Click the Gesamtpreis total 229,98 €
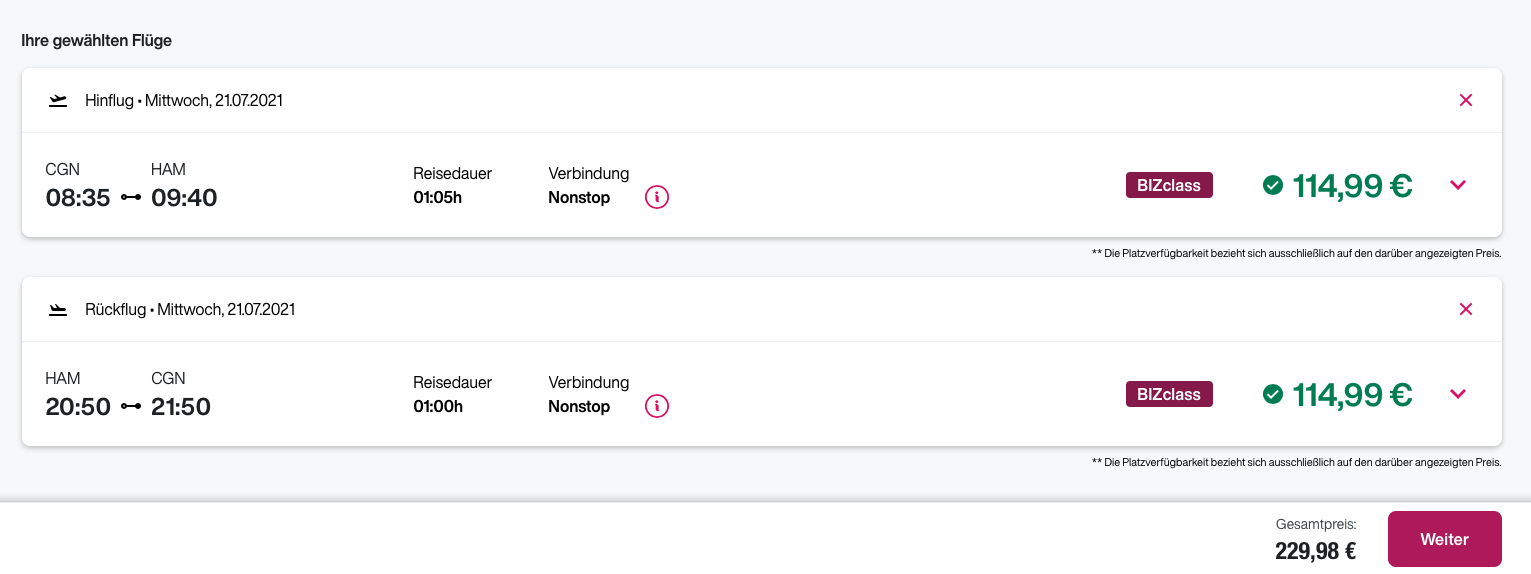The height and width of the screenshot is (574, 1531). pos(1315,551)
